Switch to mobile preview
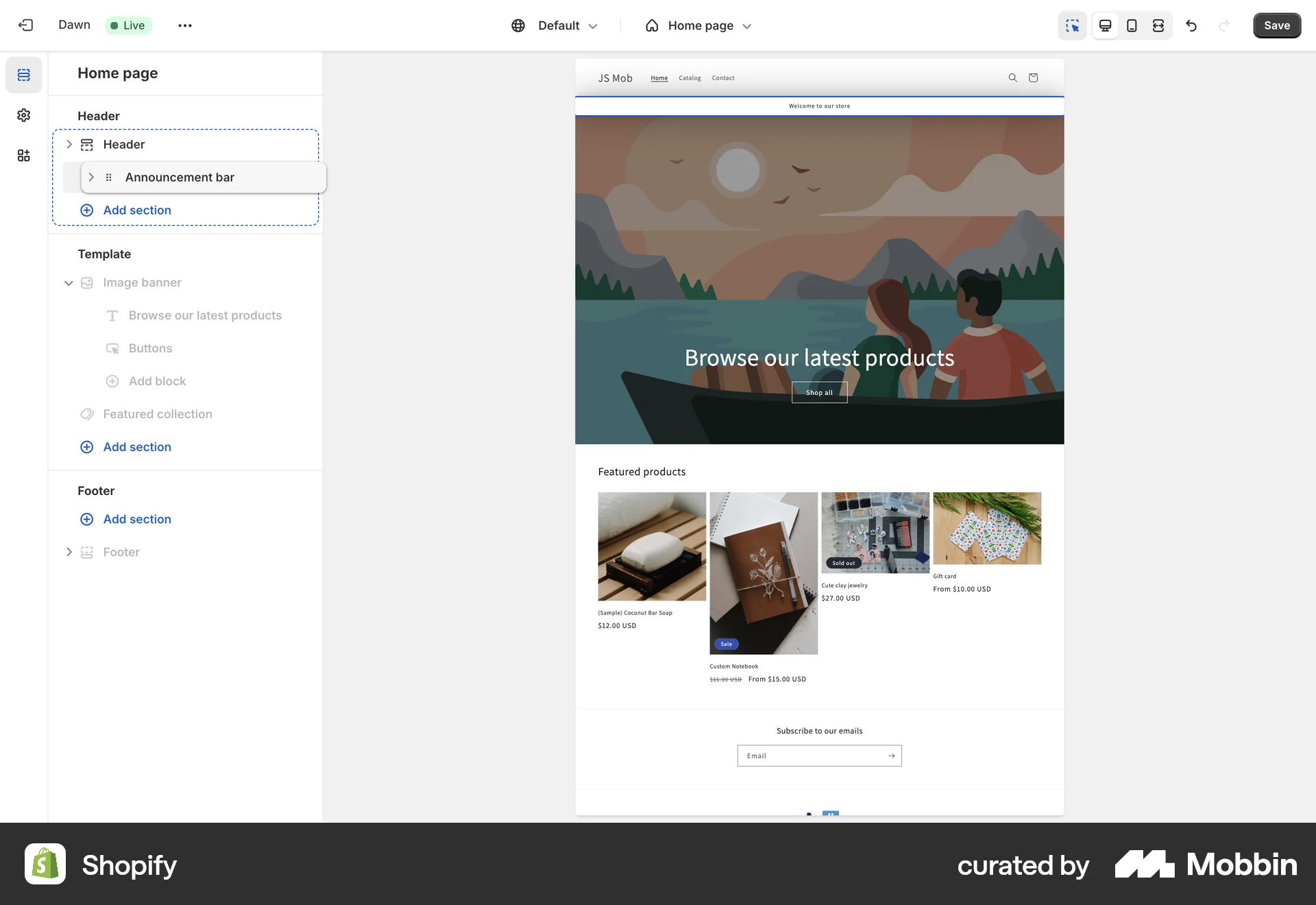The height and width of the screenshot is (905, 1316). pyautogui.click(x=1132, y=25)
